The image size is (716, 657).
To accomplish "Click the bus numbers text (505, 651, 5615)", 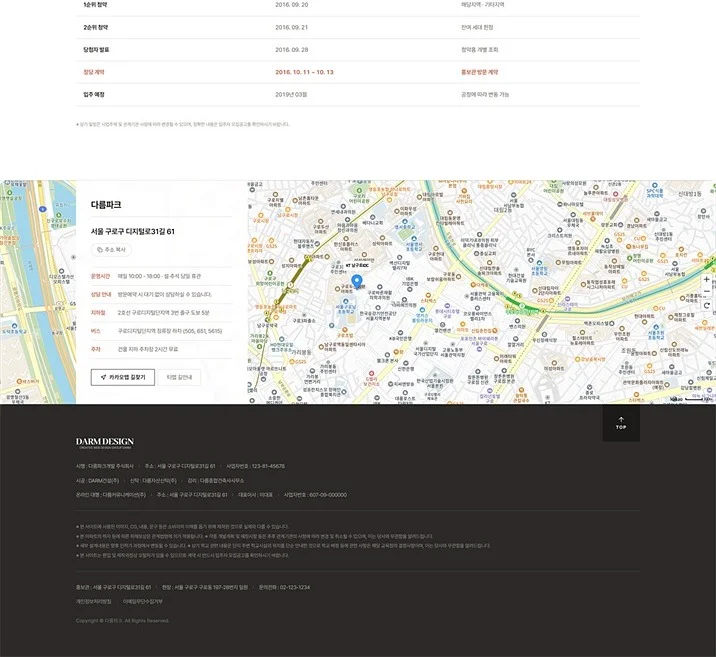I will (202, 331).
